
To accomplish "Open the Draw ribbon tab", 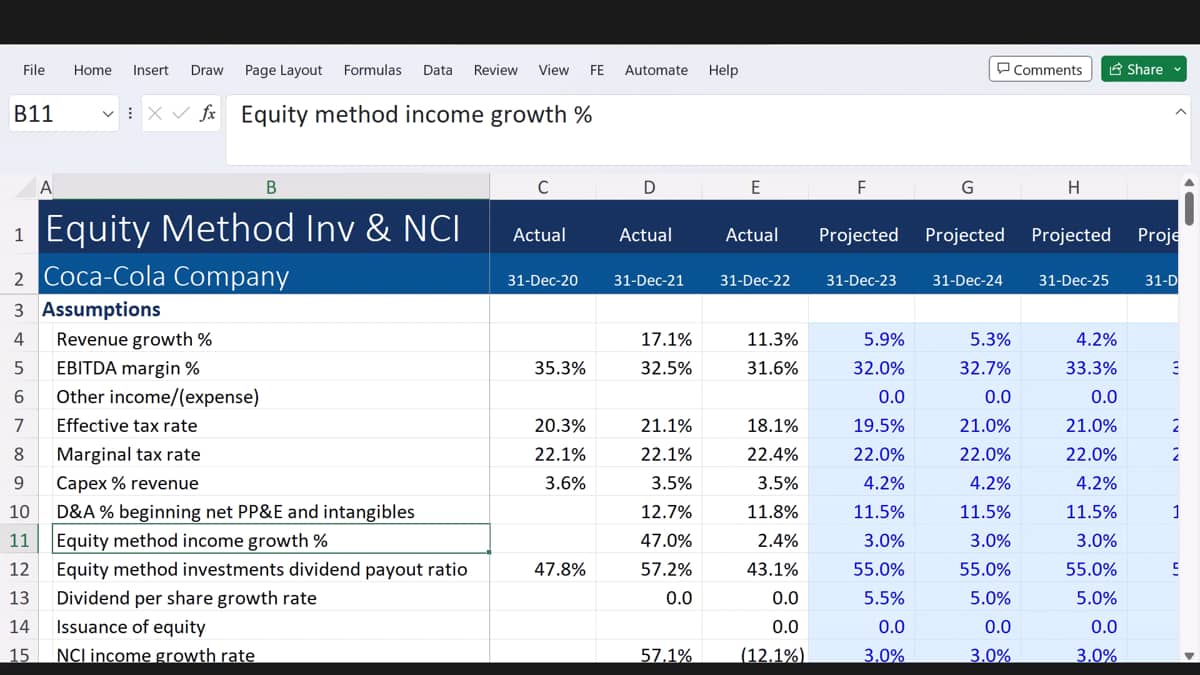I will [x=207, y=70].
